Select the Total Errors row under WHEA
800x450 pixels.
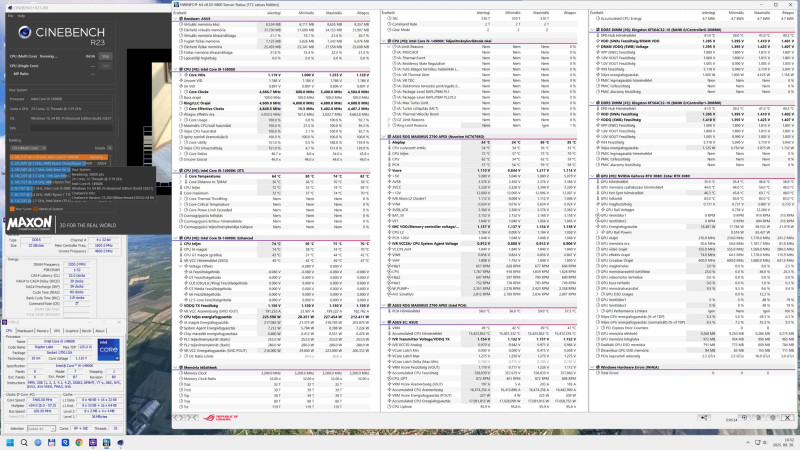click(x=692, y=373)
